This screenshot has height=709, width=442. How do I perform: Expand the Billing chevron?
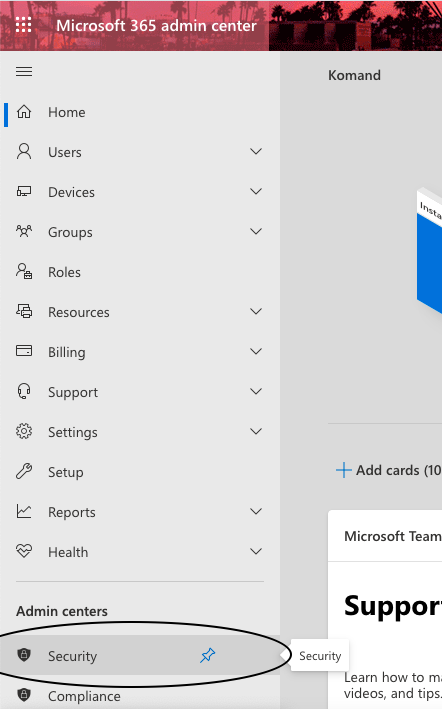point(256,351)
